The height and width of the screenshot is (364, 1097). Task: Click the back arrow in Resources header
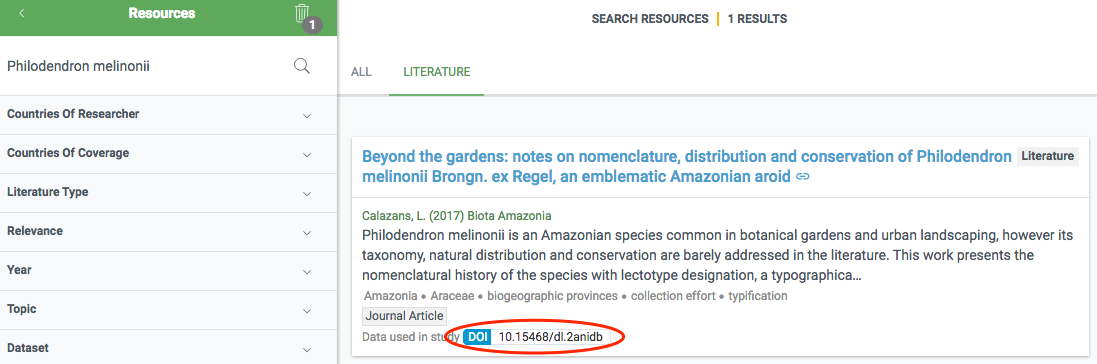click(22, 13)
